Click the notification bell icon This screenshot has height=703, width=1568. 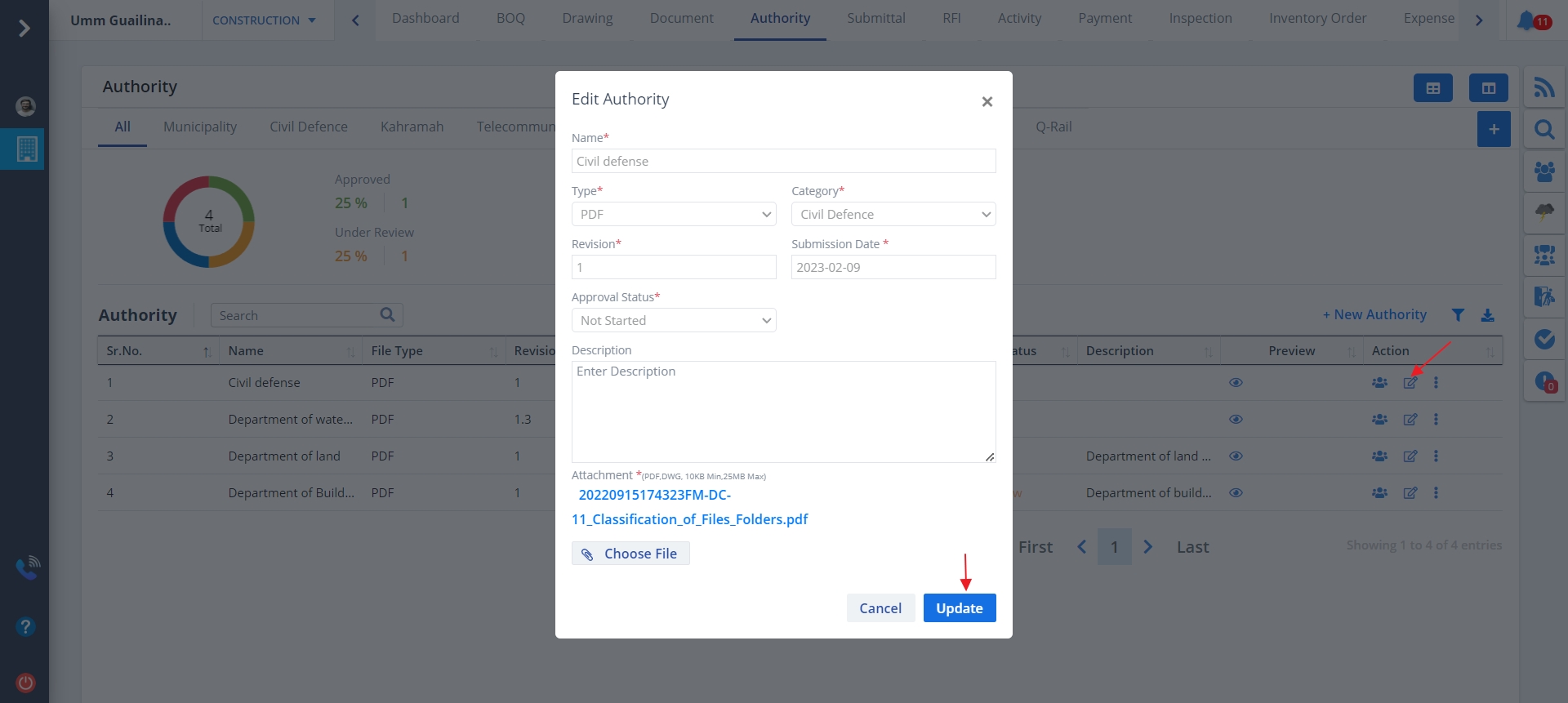coord(1526,20)
